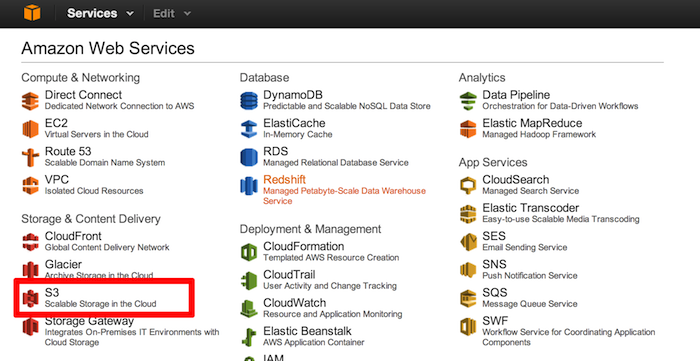Open the Edit dropdown menu

(172, 13)
